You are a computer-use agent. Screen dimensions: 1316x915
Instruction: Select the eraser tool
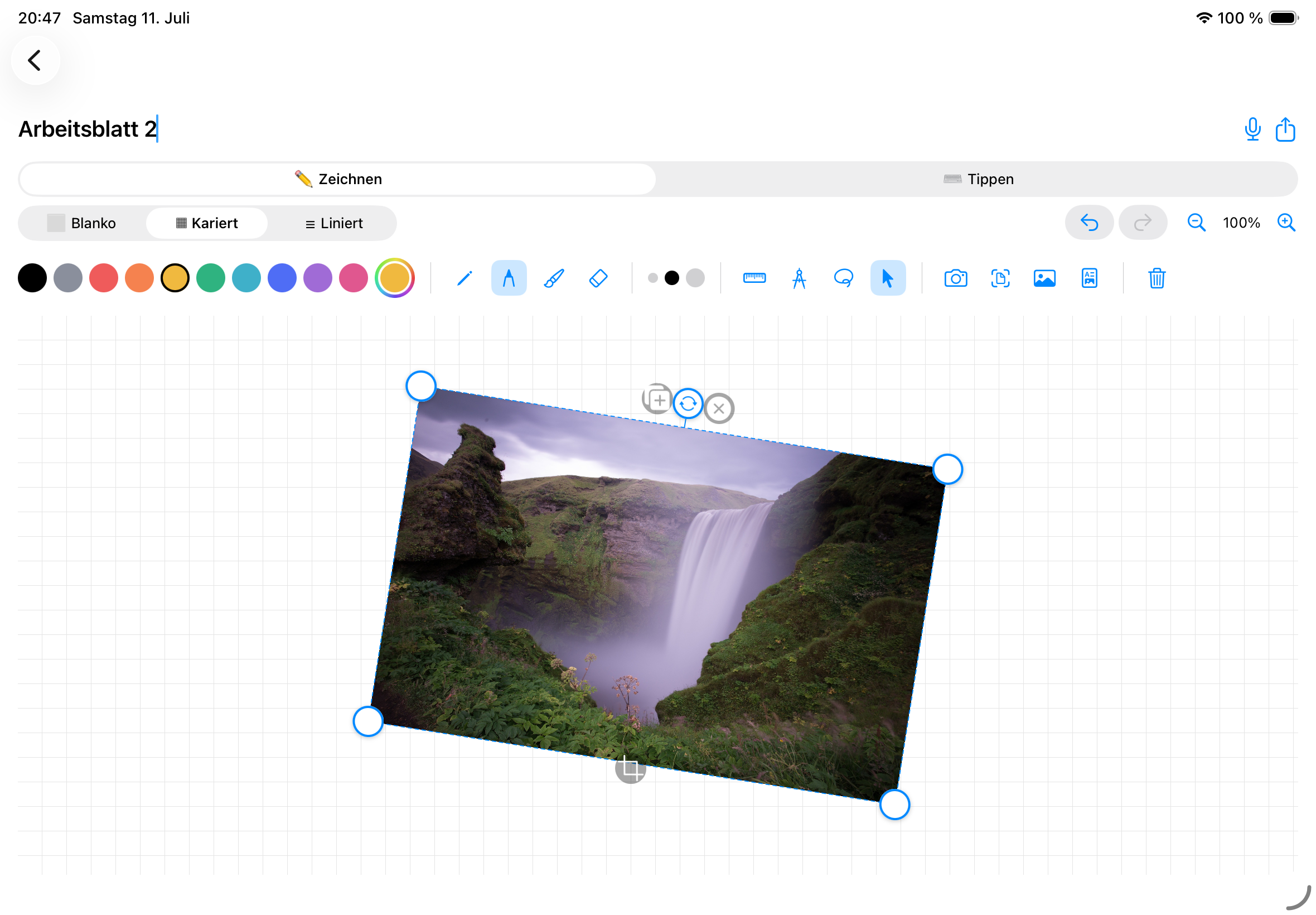(598, 278)
